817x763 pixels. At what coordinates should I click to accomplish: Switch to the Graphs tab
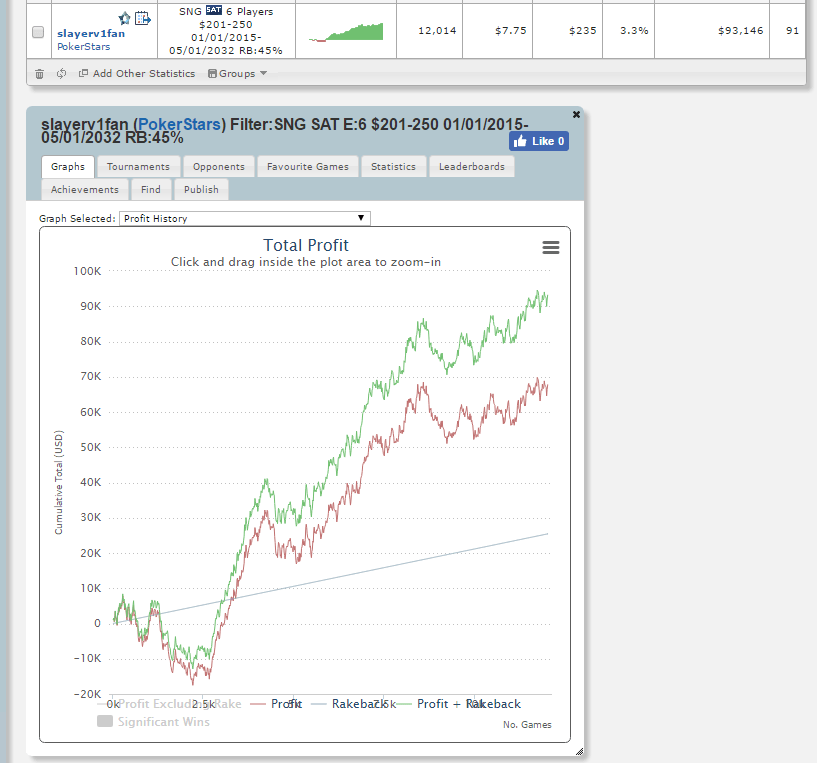(x=68, y=167)
